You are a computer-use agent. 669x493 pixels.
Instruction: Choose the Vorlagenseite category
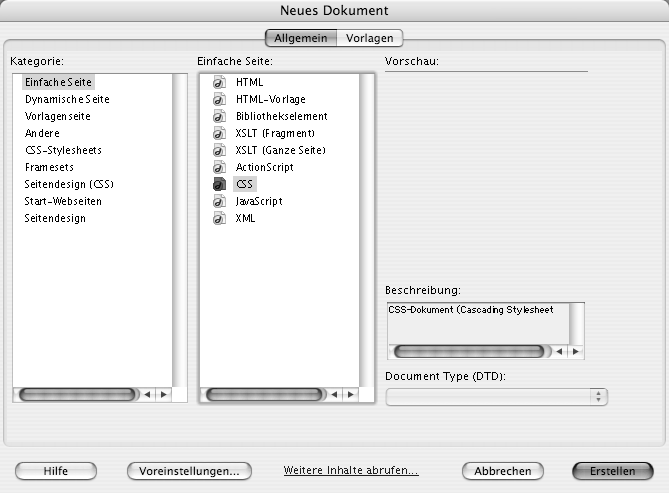pos(58,116)
